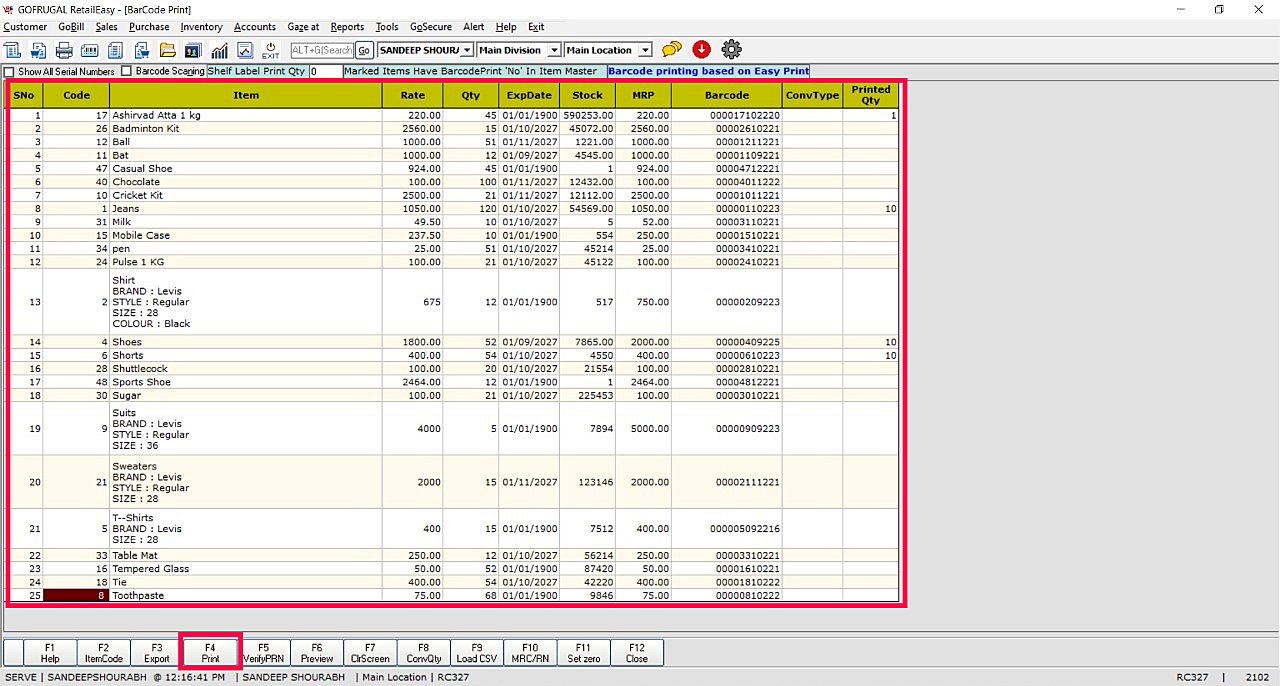Open the settings gear icon
The width and height of the screenshot is (1280, 686).
pos(731,49)
